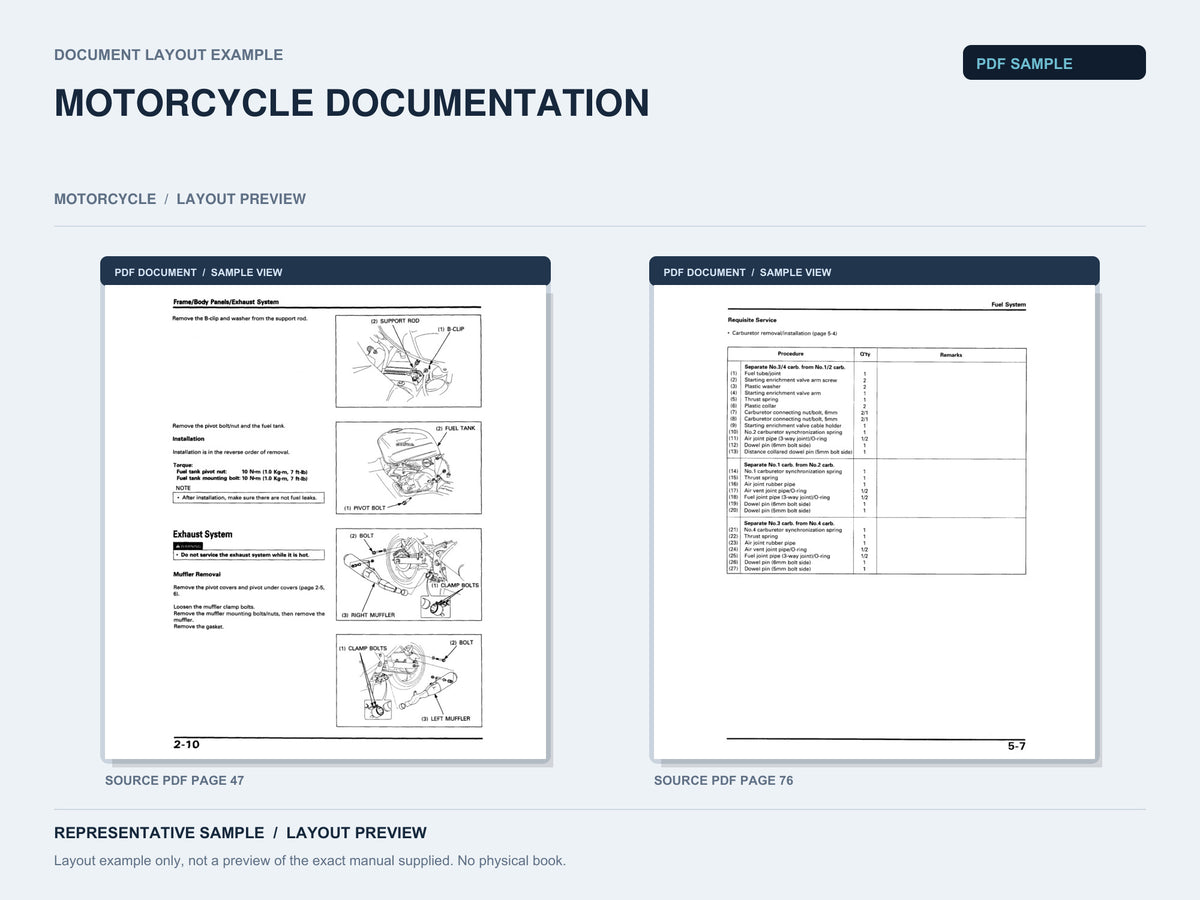Click the PDF SAMPLE badge
Viewport: 1200px width, 900px height.
pos(1054,63)
